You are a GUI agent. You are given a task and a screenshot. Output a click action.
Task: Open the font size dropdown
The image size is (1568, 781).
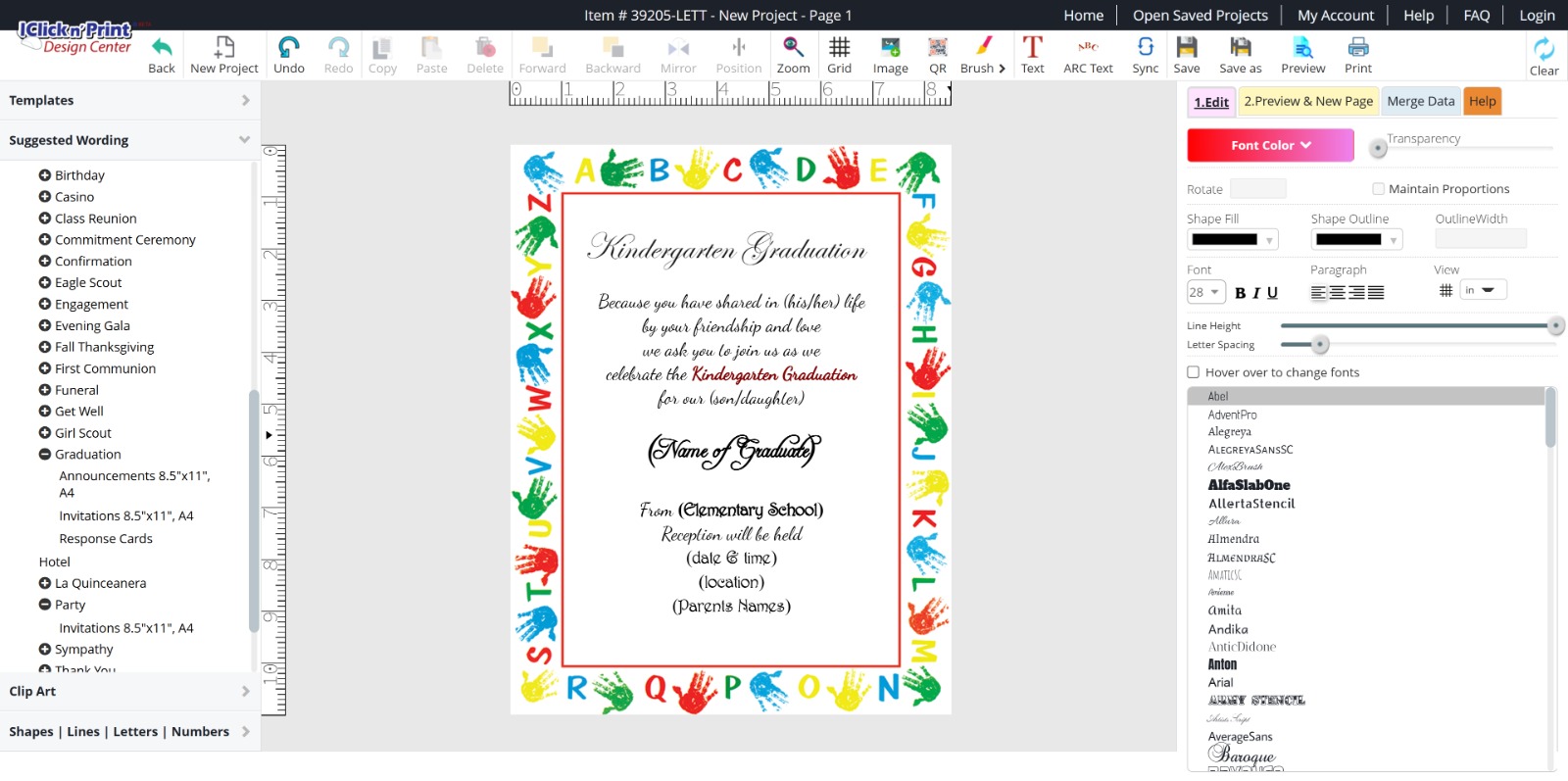(1205, 292)
